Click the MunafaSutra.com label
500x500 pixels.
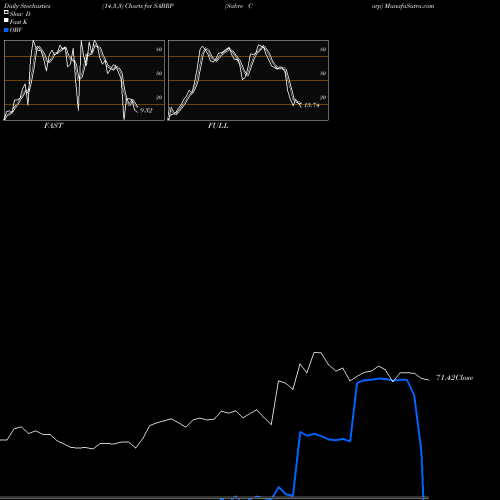[x=409, y=6]
